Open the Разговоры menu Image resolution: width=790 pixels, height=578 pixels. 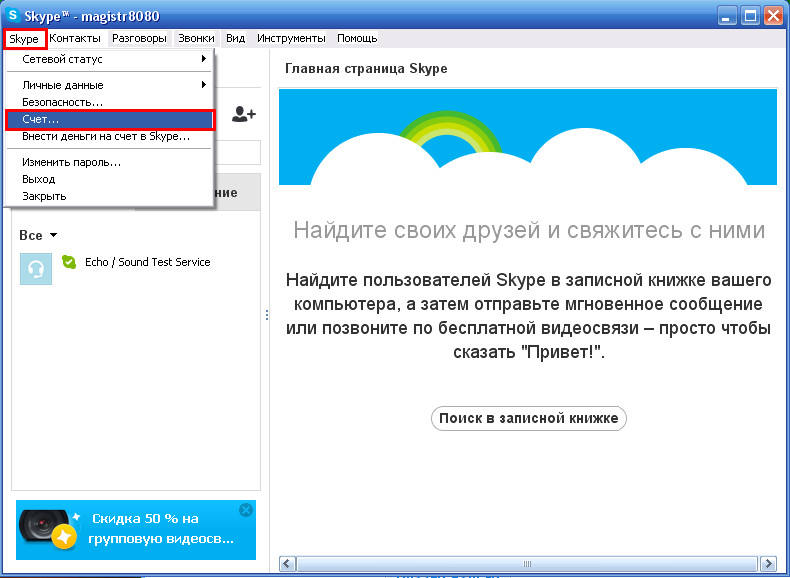(139, 38)
